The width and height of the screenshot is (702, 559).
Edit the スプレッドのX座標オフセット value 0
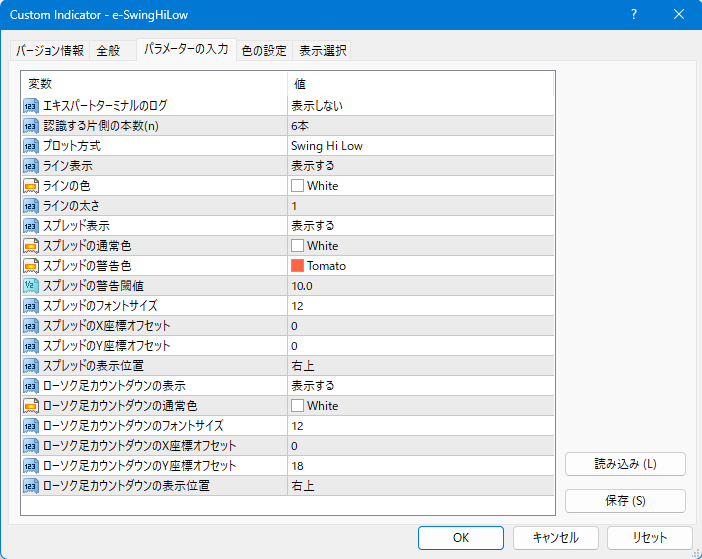[420, 326]
